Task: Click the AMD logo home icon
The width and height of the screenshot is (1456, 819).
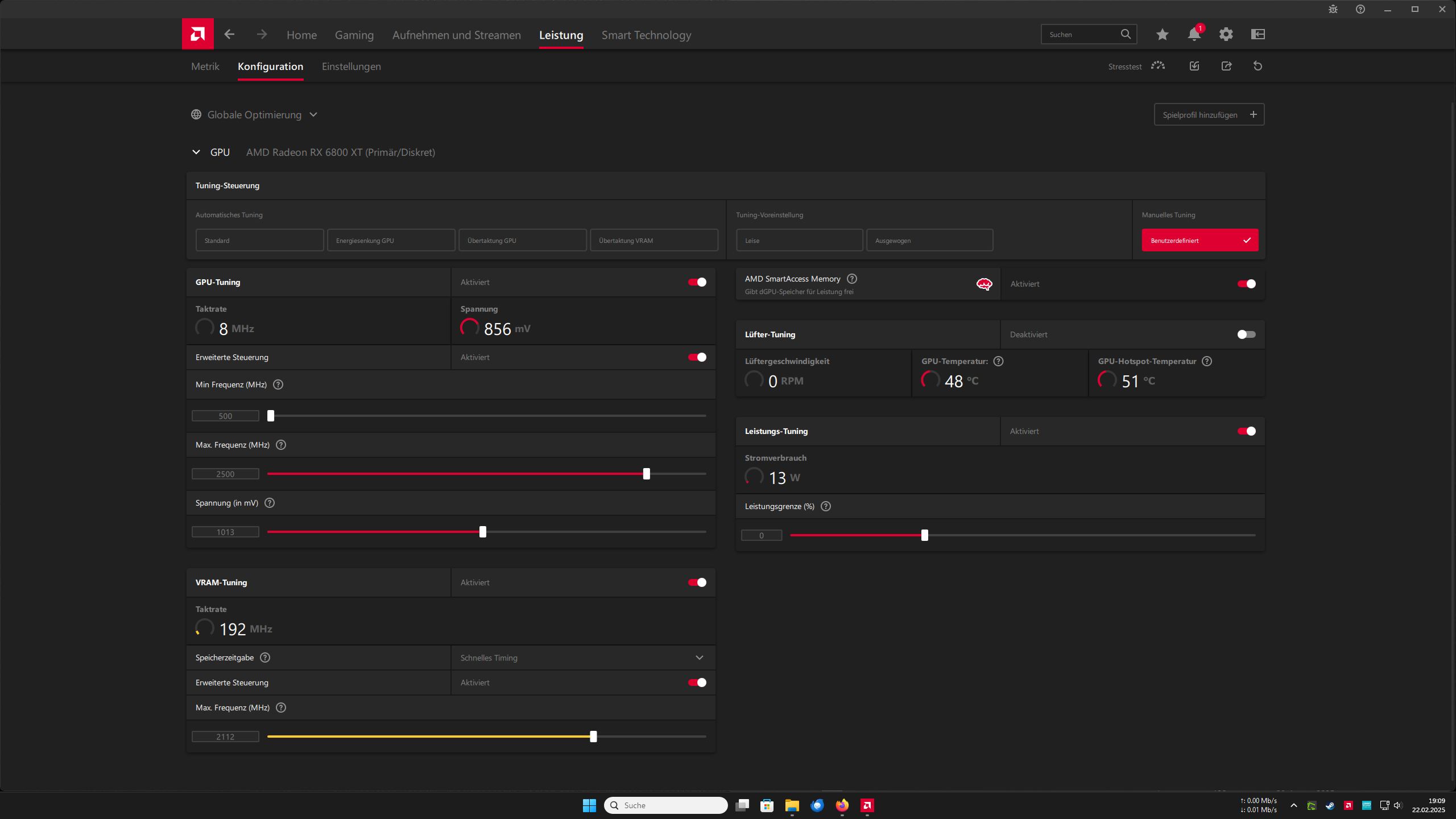Action: 197,34
